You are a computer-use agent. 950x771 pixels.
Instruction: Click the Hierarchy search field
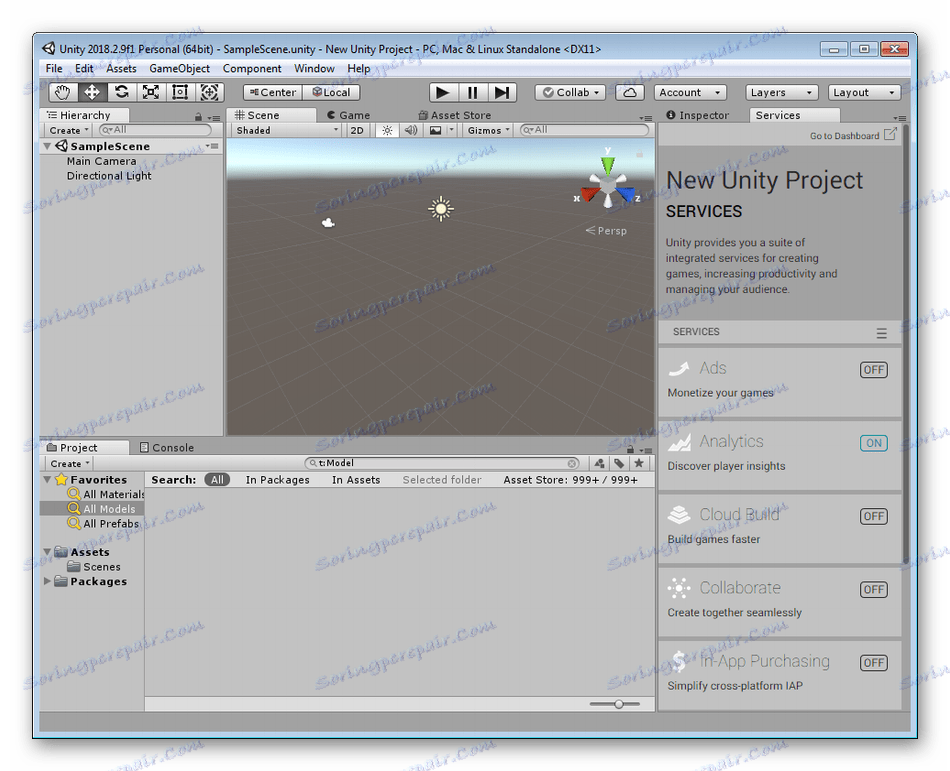click(155, 130)
